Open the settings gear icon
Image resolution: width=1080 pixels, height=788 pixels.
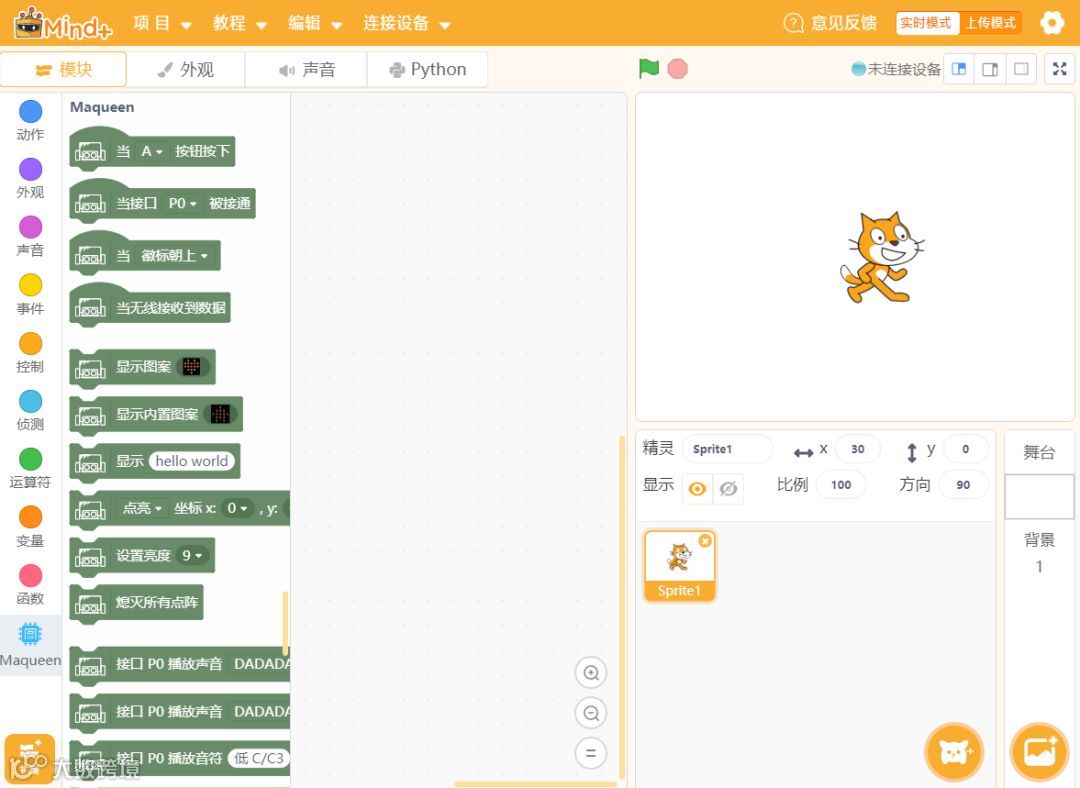[1052, 23]
